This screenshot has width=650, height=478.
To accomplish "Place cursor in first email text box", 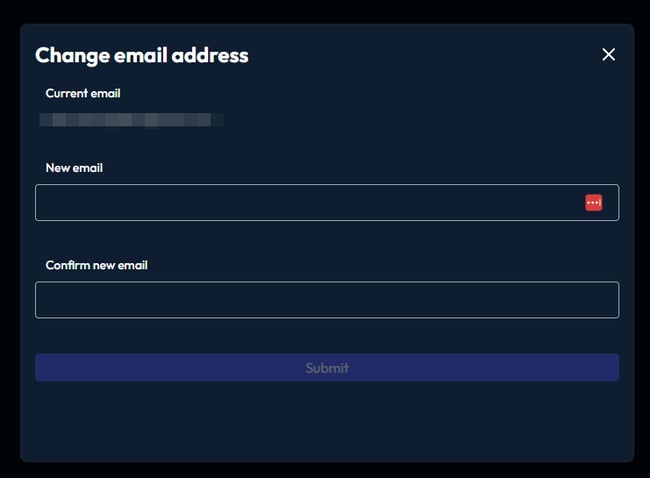I will click(327, 202).
